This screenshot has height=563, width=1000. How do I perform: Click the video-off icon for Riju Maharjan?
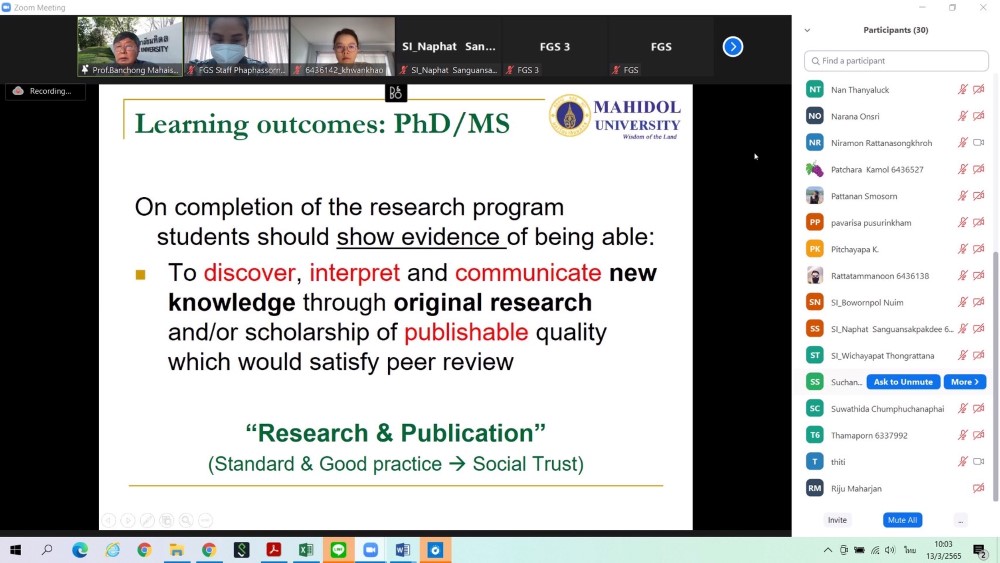[979, 488]
